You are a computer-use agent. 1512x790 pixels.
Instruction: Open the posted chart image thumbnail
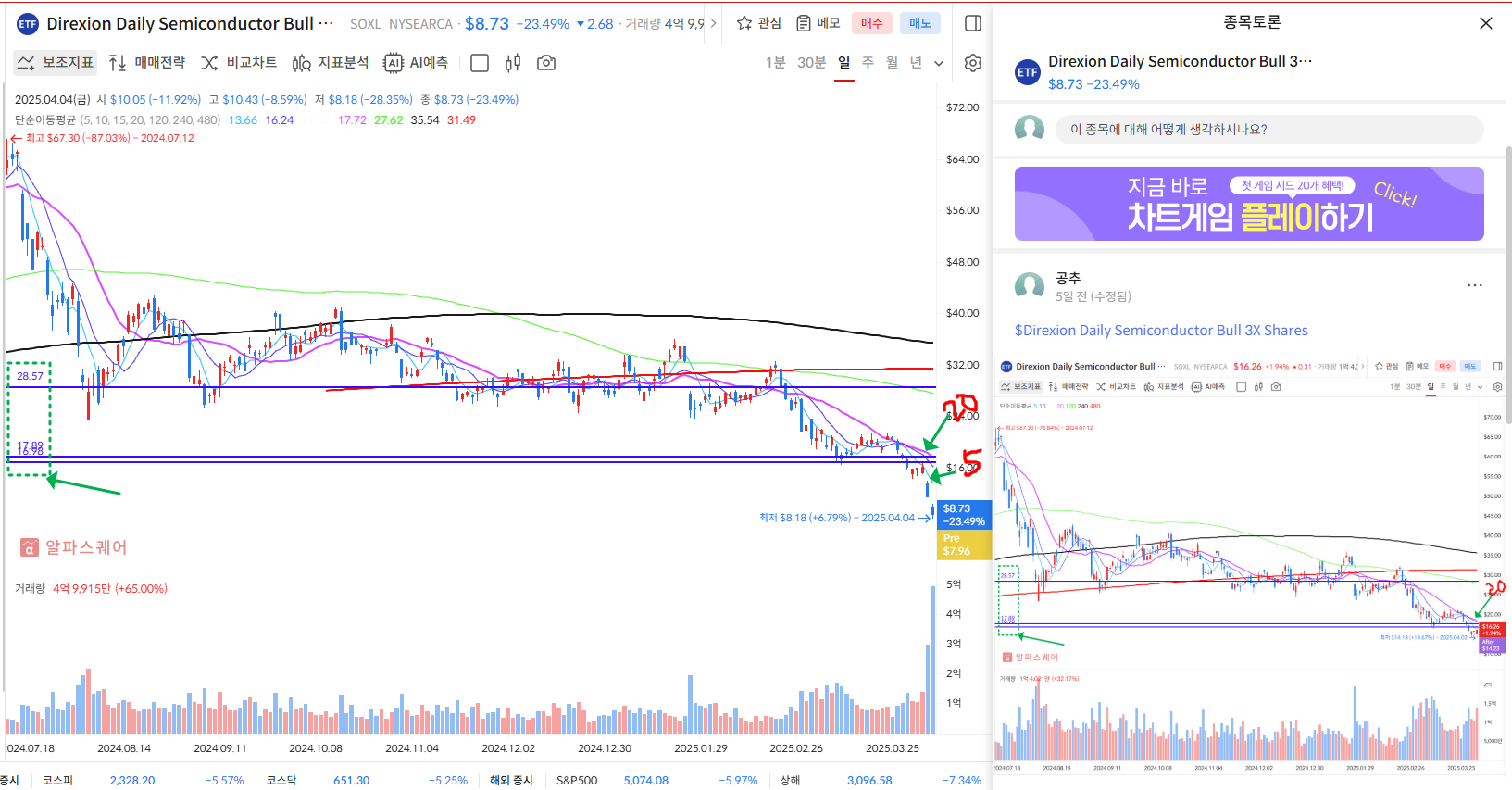(x=1252, y=566)
